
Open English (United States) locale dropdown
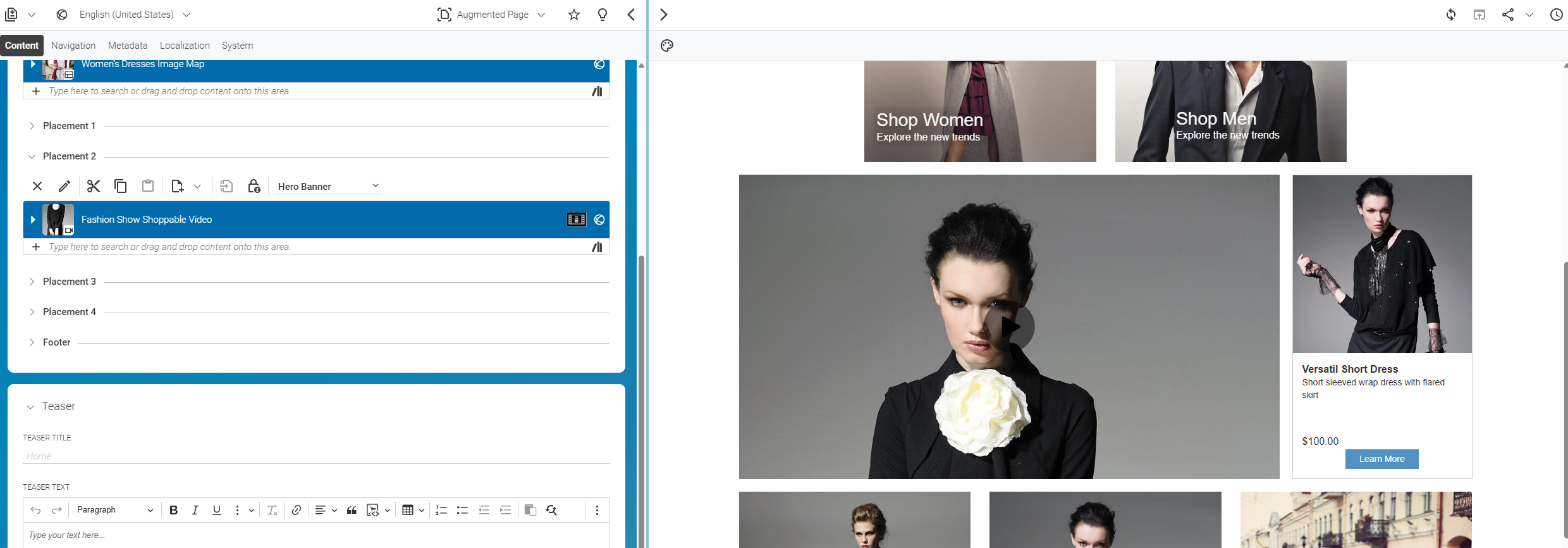[x=134, y=15]
